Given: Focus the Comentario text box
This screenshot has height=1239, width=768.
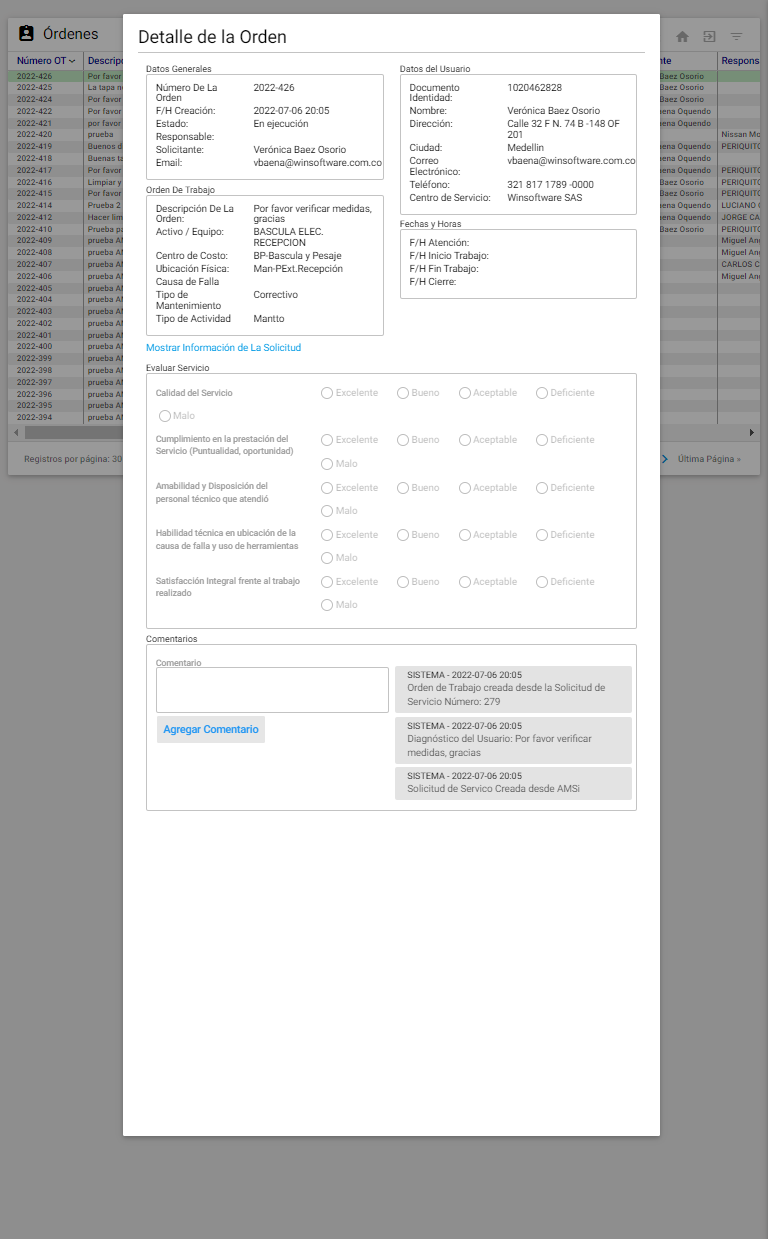Looking at the screenshot, I should pyautogui.click(x=272, y=690).
